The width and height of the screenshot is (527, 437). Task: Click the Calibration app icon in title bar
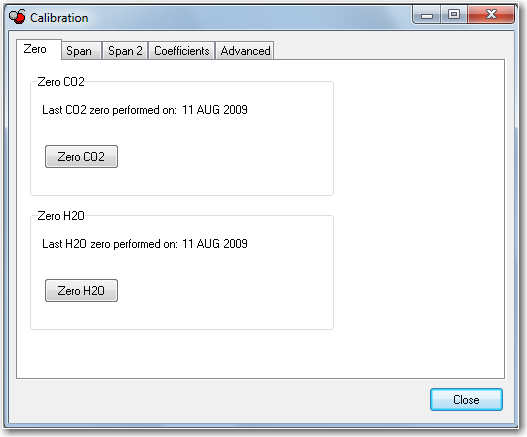tap(17, 17)
